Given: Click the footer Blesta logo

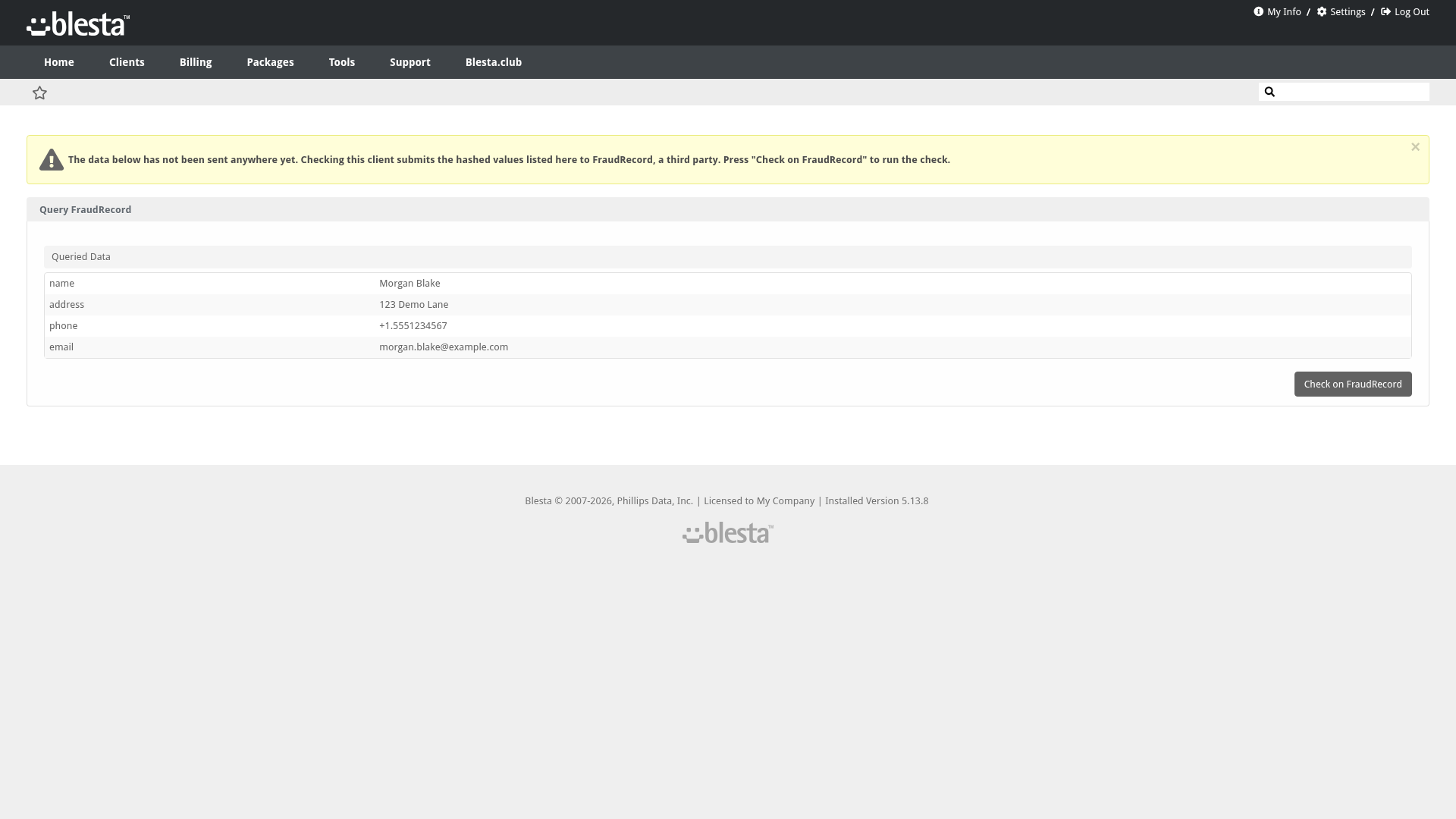Looking at the screenshot, I should pyautogui.click(x=728, y=533).
